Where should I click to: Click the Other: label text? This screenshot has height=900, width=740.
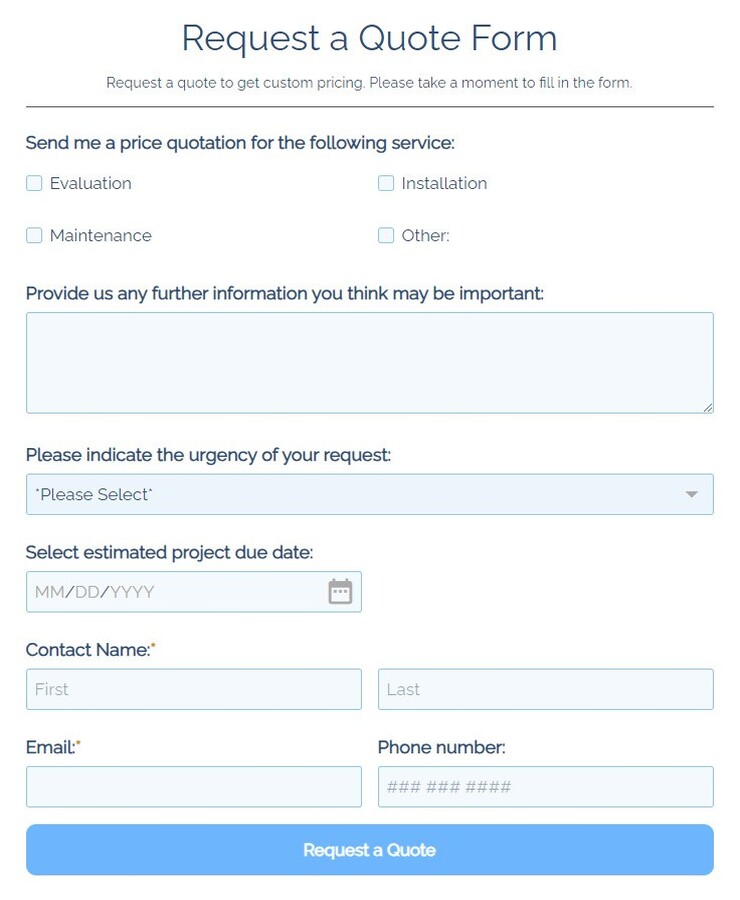click(425, 235)
